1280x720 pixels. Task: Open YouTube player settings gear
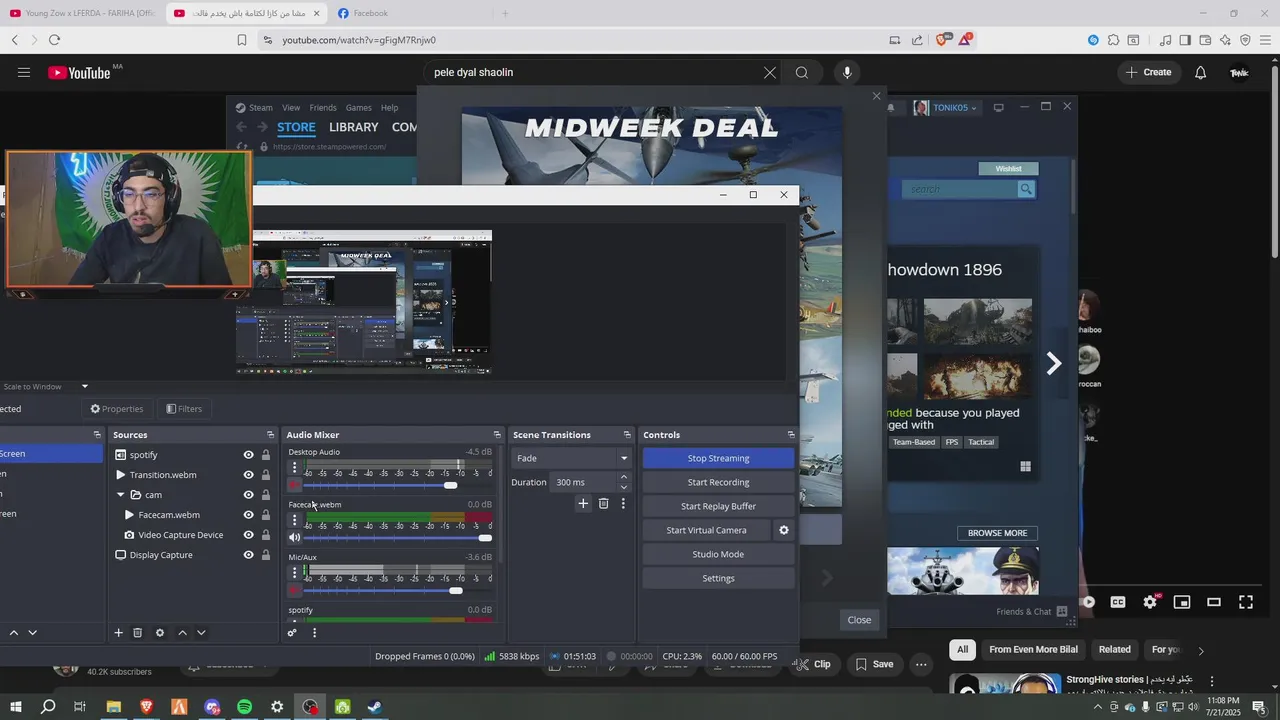tap(1150, 602)
